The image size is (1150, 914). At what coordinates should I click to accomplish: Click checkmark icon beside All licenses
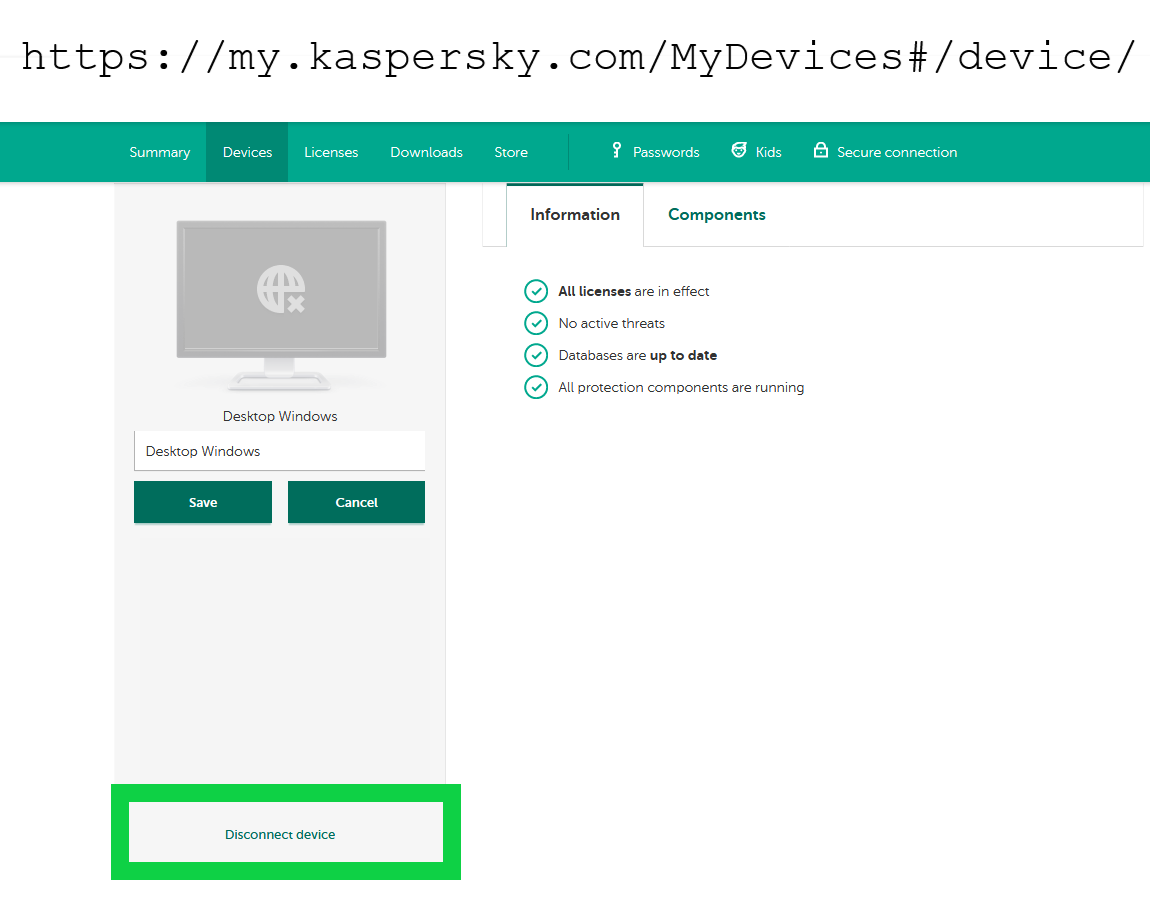click(x=536, y=291)
